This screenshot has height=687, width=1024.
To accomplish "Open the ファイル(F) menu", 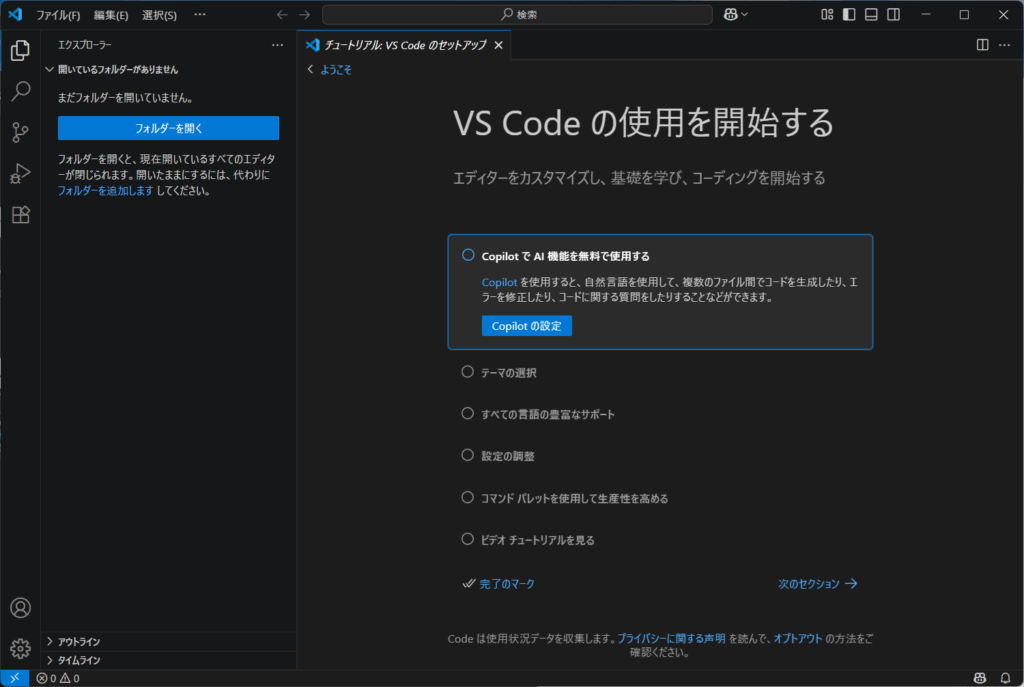I will coord(58,15).
